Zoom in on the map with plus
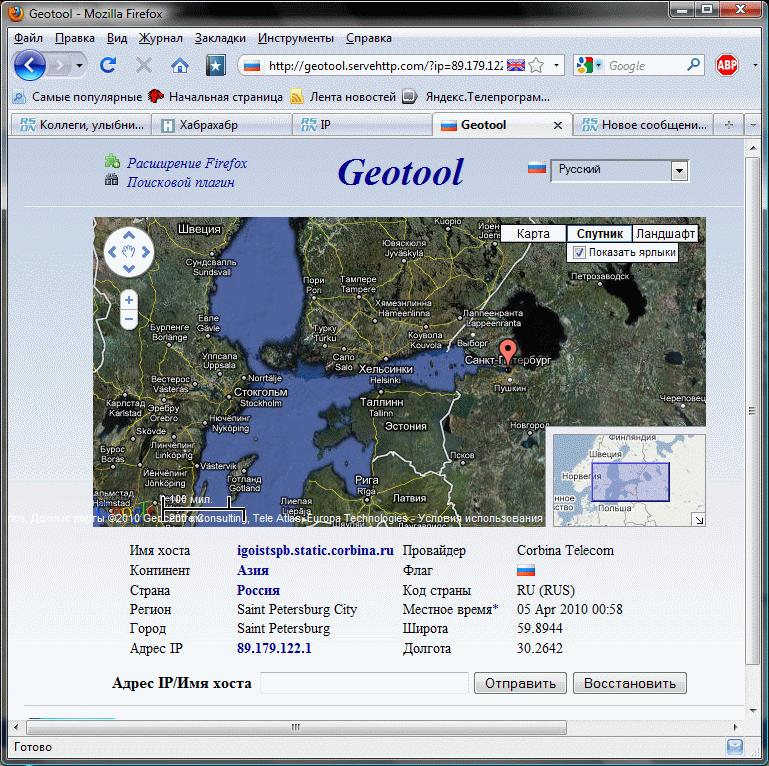The width and height of the screenshot is (769, 766). (129, 300)
